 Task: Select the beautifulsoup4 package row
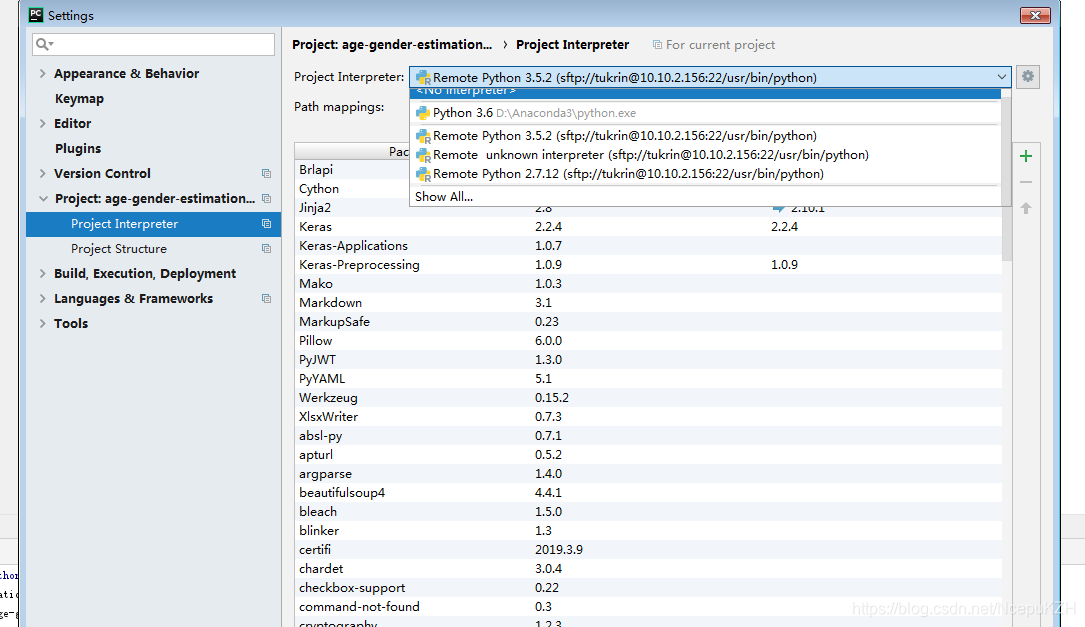tap(648, 493)
